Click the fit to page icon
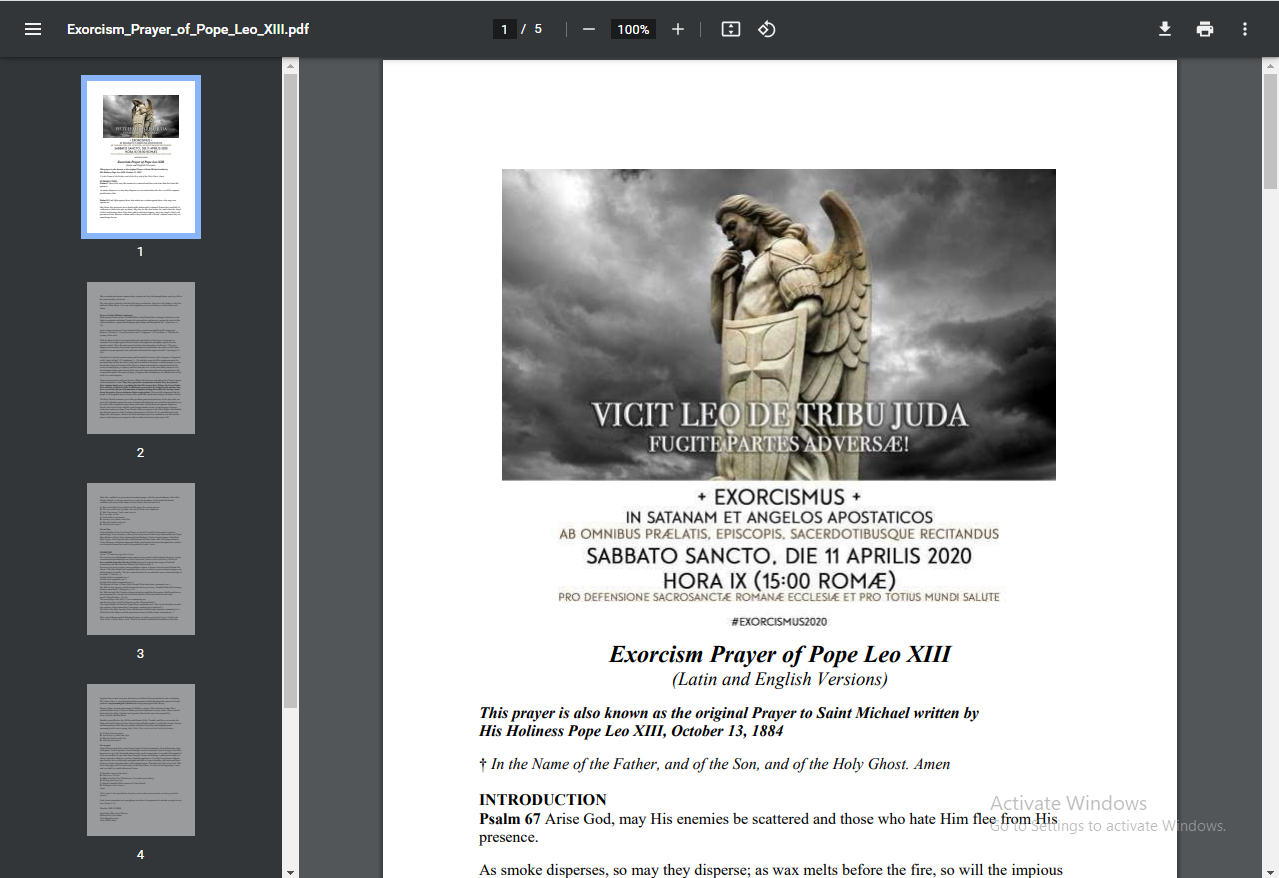 coord(731,29)
